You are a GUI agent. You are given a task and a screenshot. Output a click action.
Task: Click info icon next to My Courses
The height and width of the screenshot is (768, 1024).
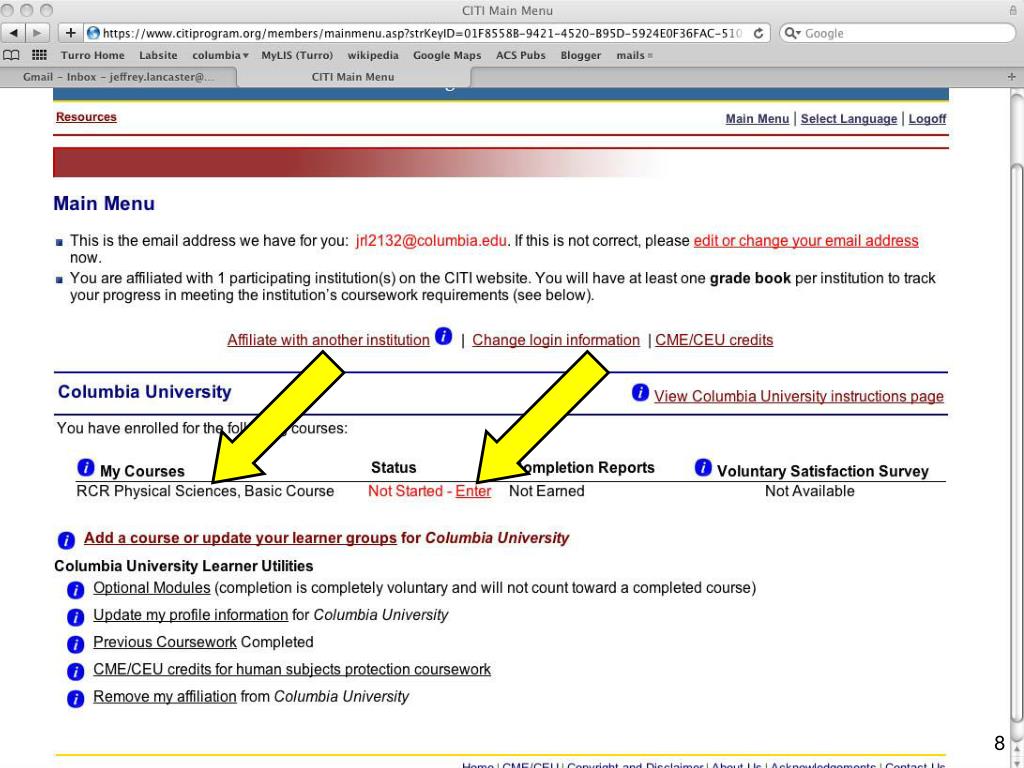pos(86,468)
